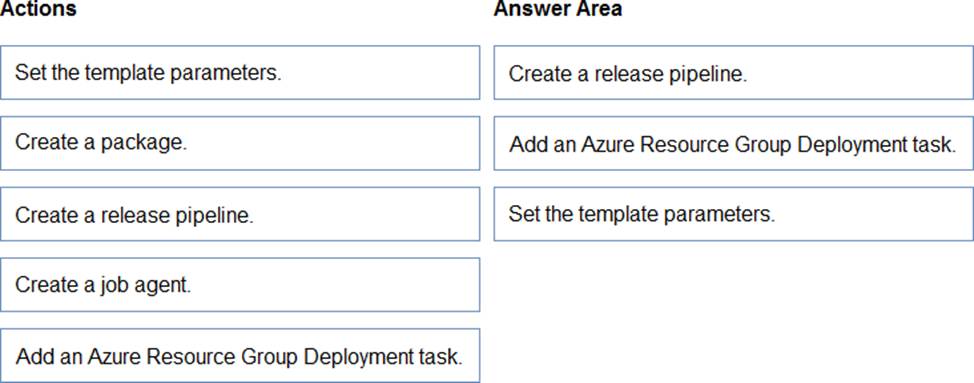Click 'Set the template parameters' in Answer Area
This screenshot has width=974, height=383.
click(x=734, y=214)
